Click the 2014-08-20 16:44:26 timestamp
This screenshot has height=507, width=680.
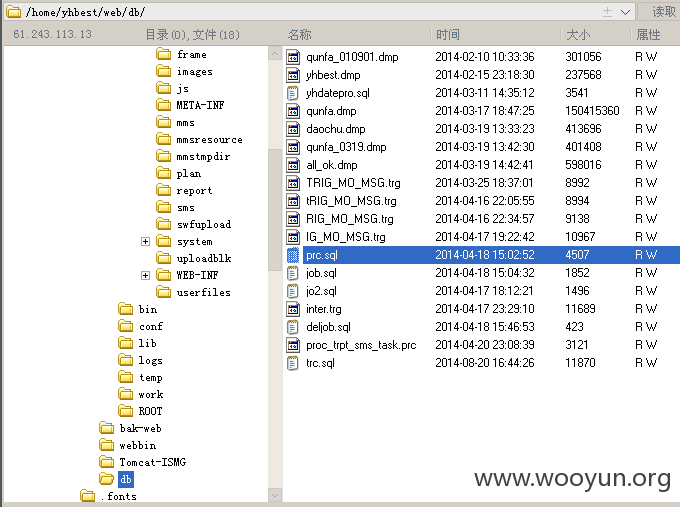485,363
